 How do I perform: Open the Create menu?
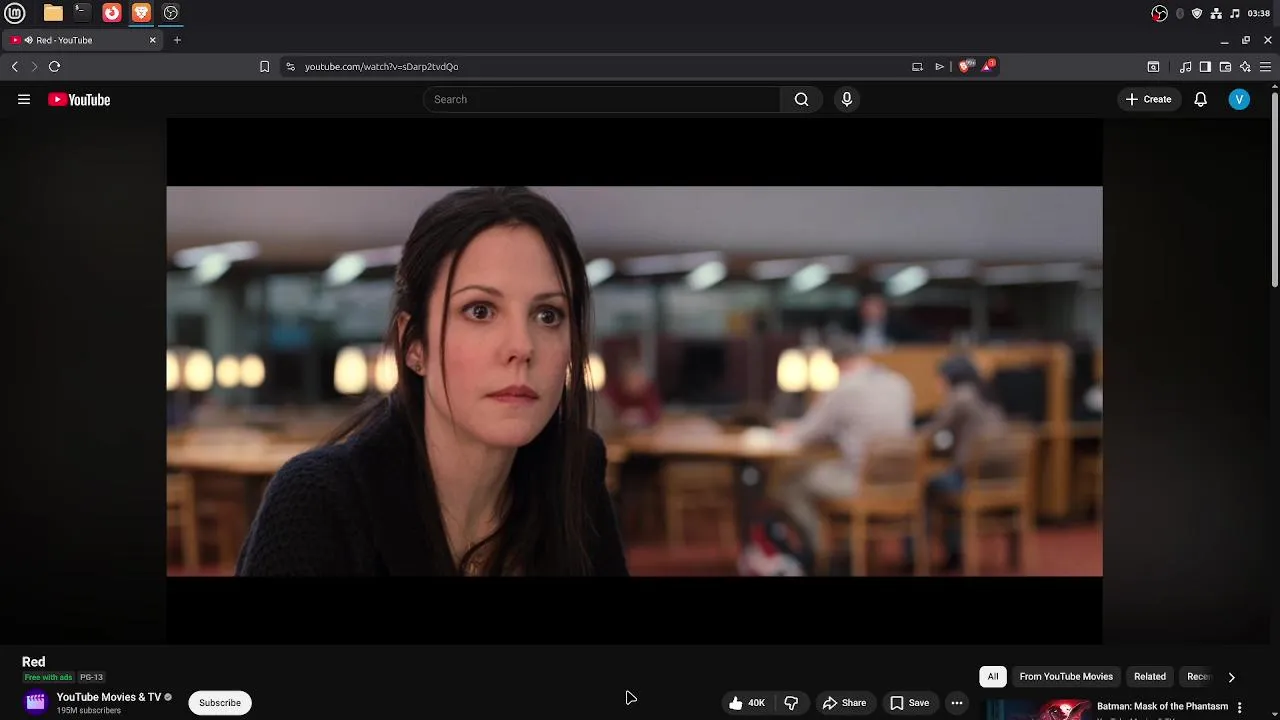coord(1148,99)
